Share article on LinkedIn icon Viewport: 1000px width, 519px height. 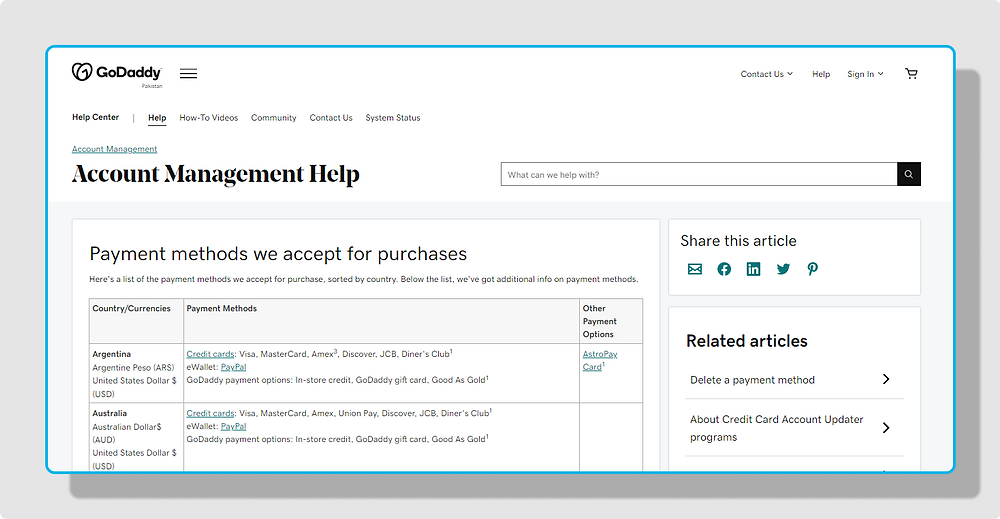point(753,269)
